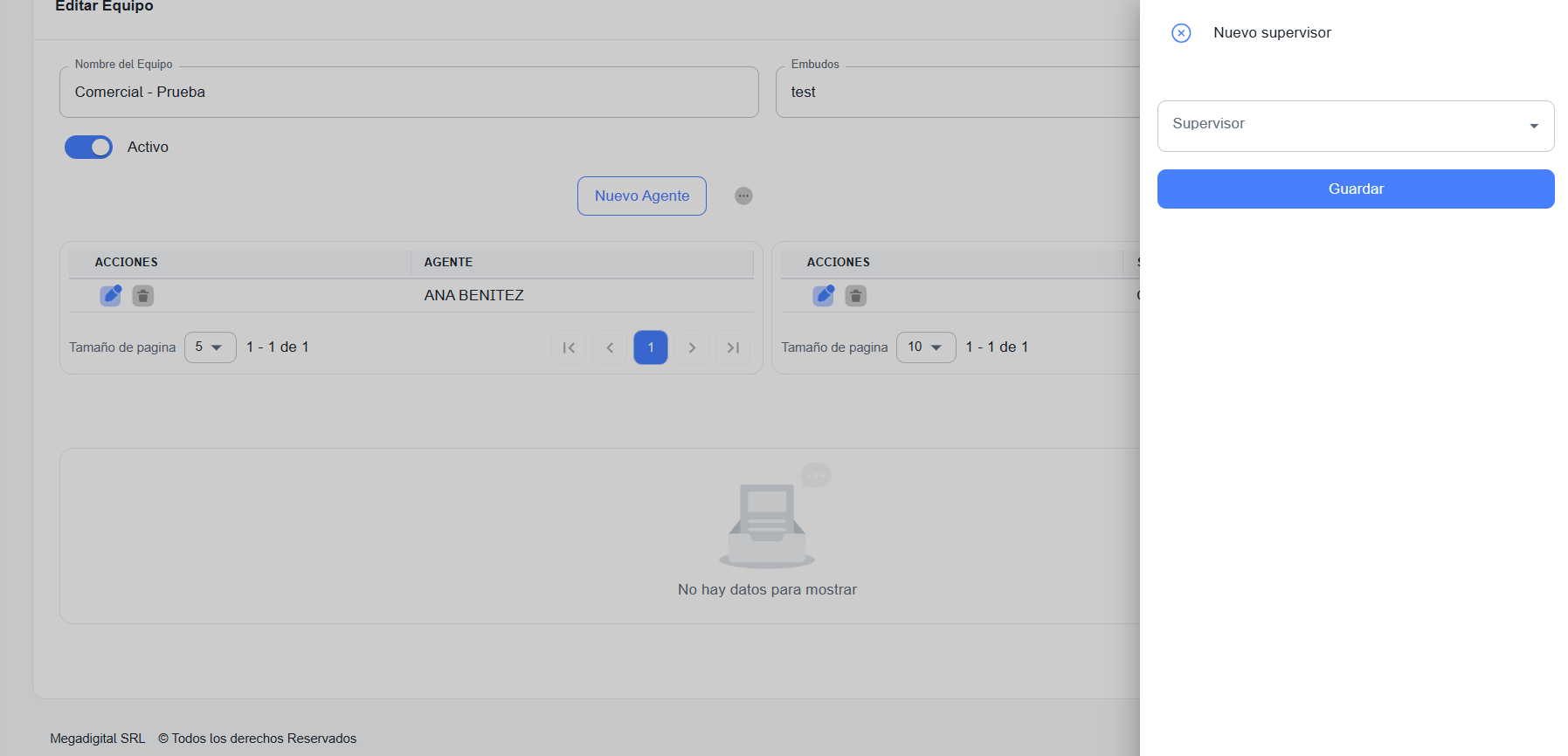Click the Guardar button

click(x=1355, y=189)
